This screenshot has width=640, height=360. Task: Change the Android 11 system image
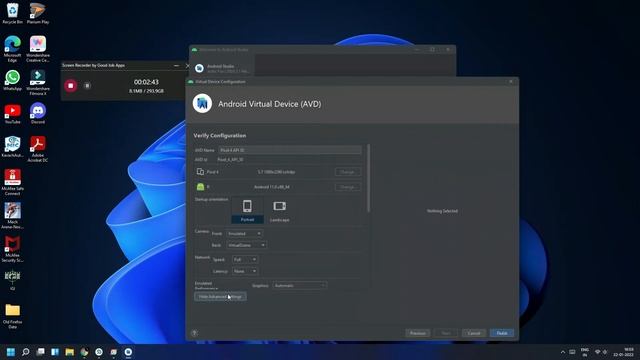(x=348, y=187)
